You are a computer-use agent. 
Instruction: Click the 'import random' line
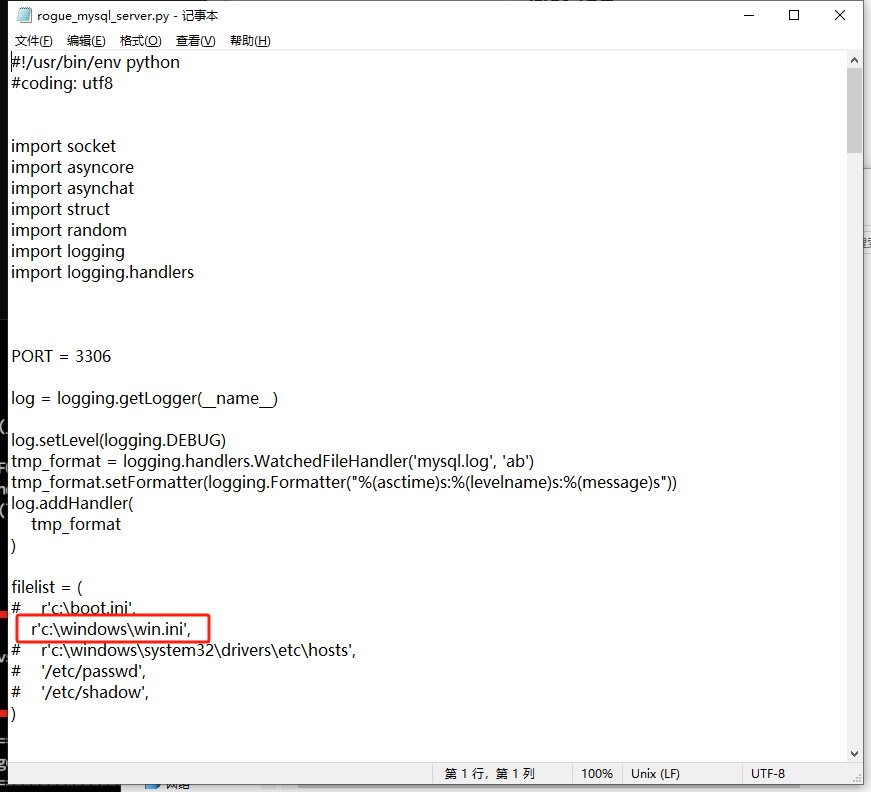click(69, 230)
